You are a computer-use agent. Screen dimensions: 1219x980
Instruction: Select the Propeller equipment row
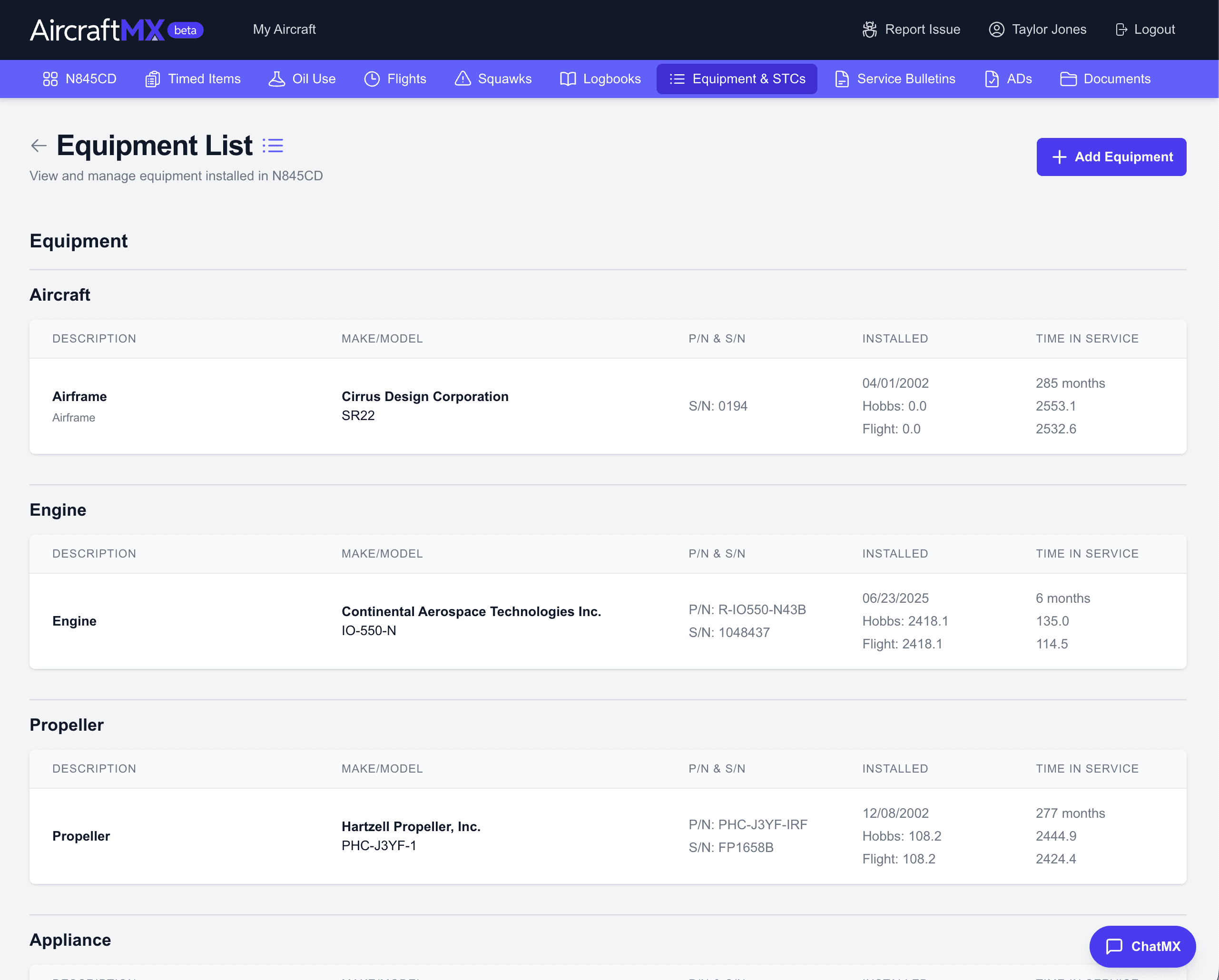click(609, 836)
